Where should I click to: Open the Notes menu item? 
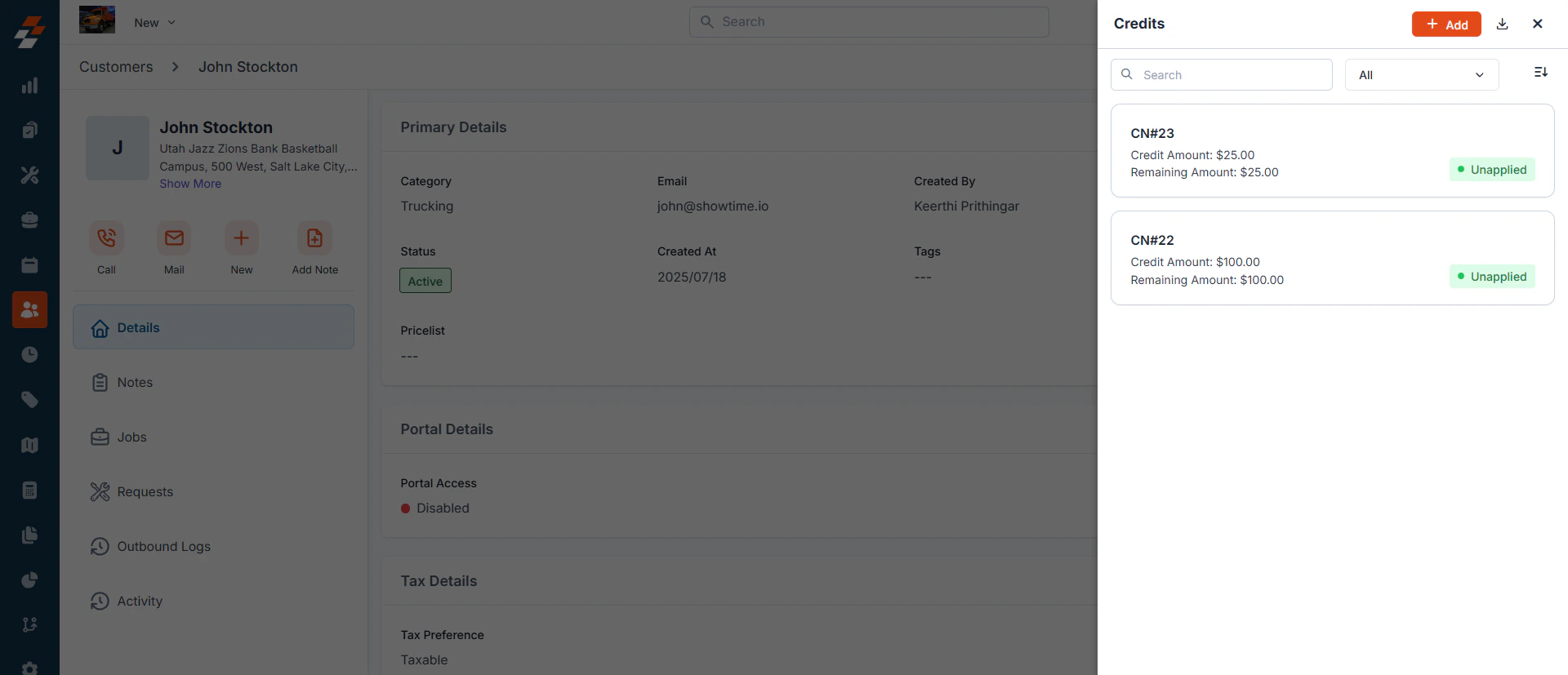coord(213,382)
